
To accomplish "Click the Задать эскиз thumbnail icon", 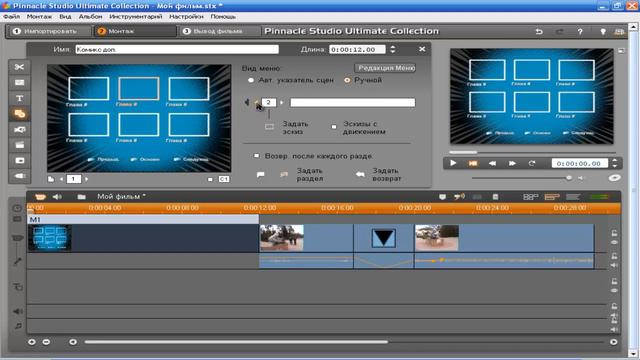I will click(269, 127).
